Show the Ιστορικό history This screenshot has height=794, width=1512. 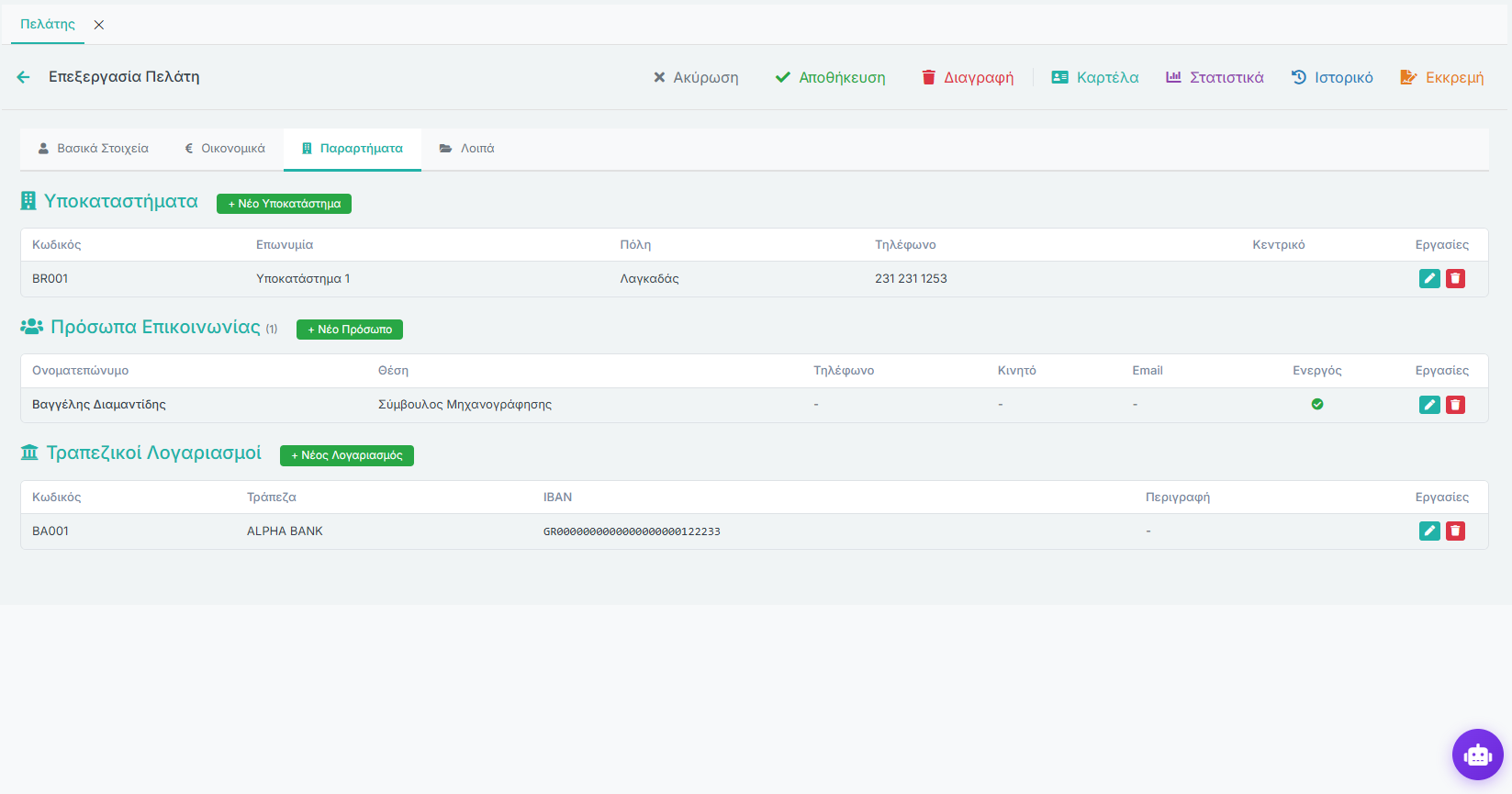1332,77
